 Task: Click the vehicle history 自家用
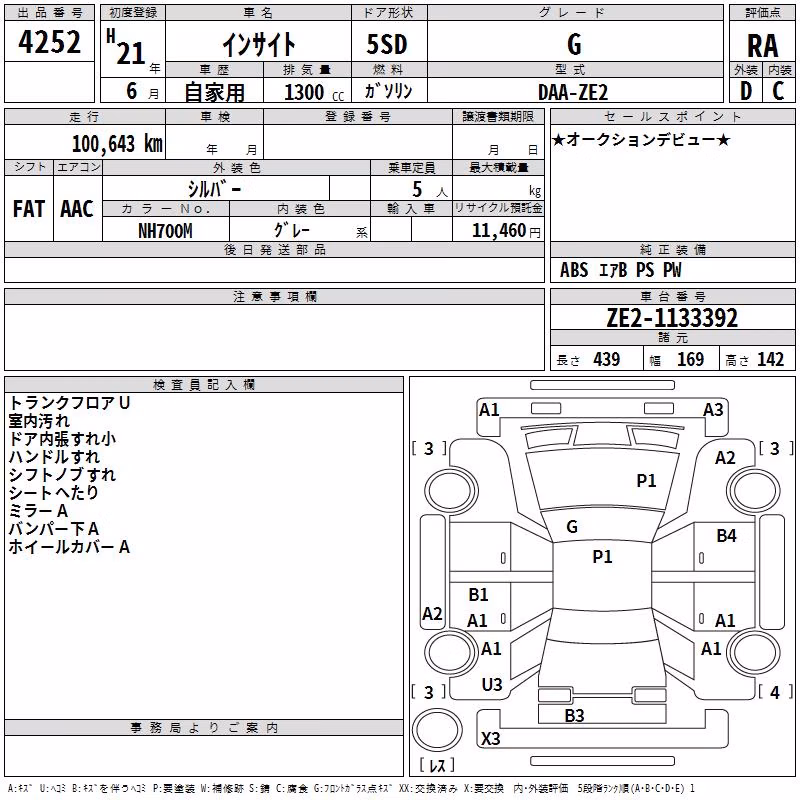coord(214,92)
